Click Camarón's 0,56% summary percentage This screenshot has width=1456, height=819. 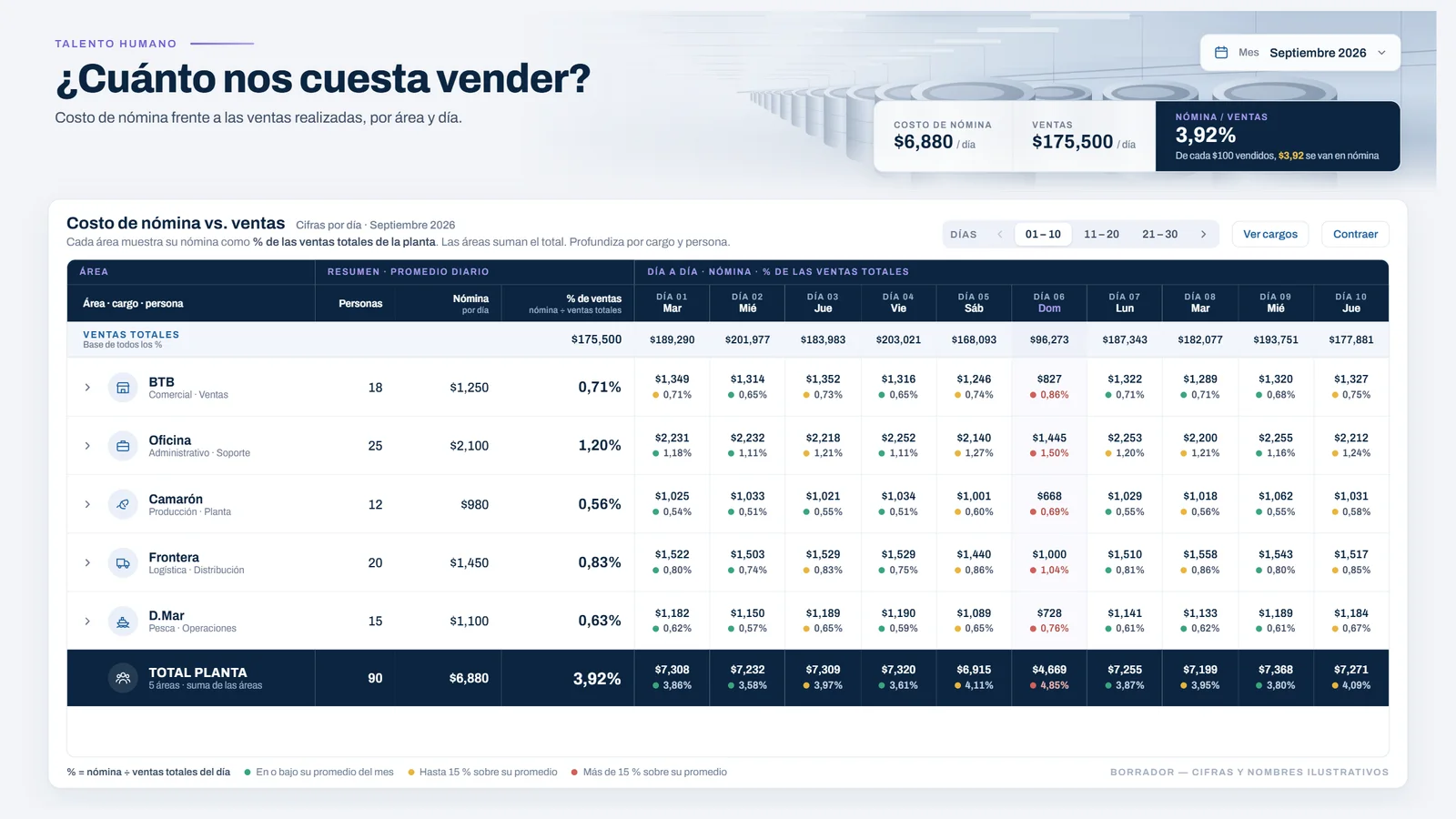click(600, 504)
